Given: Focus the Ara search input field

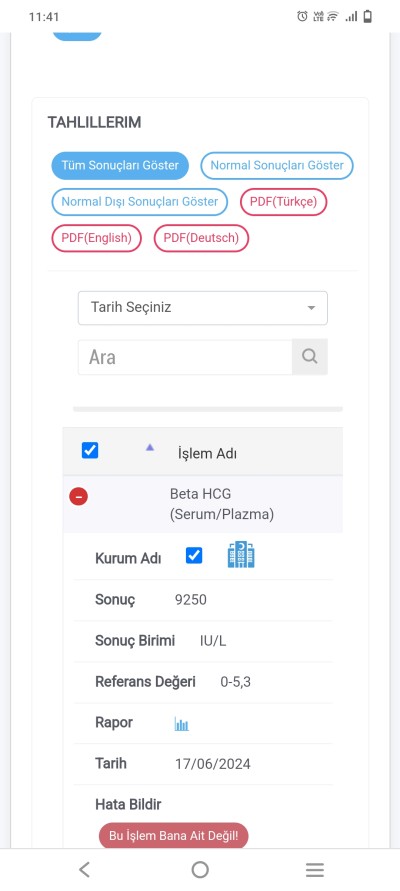Looking at the screenshot, I should [185, 357].
